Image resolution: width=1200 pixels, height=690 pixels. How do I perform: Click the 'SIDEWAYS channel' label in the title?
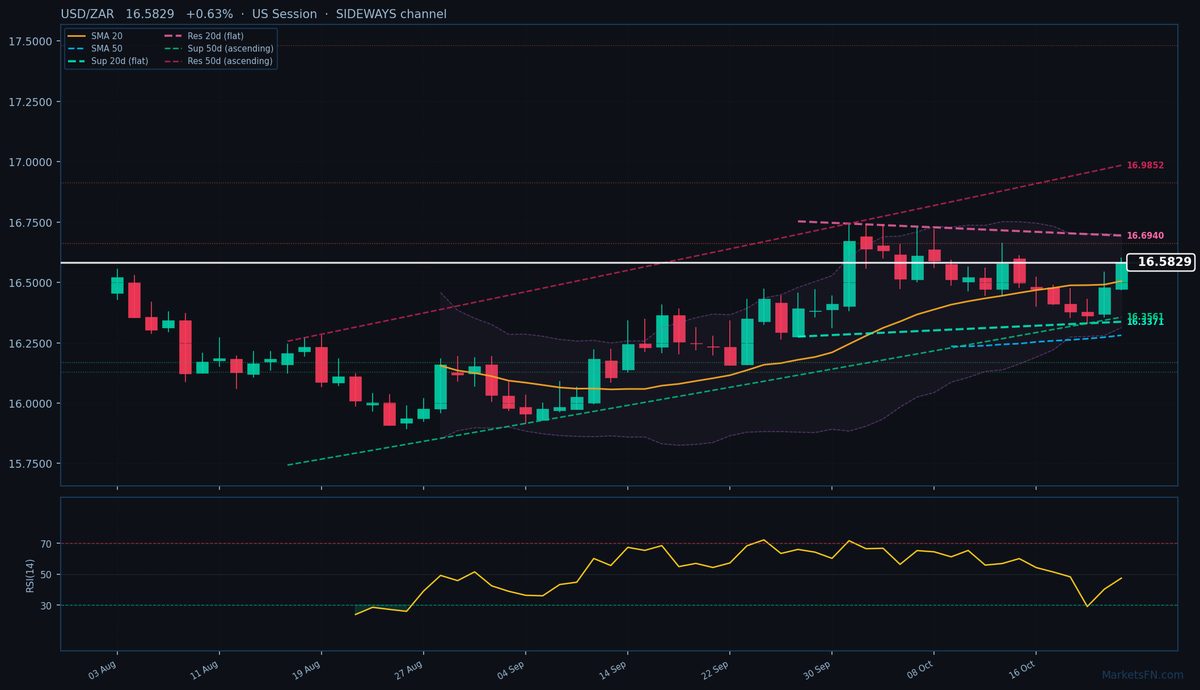click(x=390, y=14)
